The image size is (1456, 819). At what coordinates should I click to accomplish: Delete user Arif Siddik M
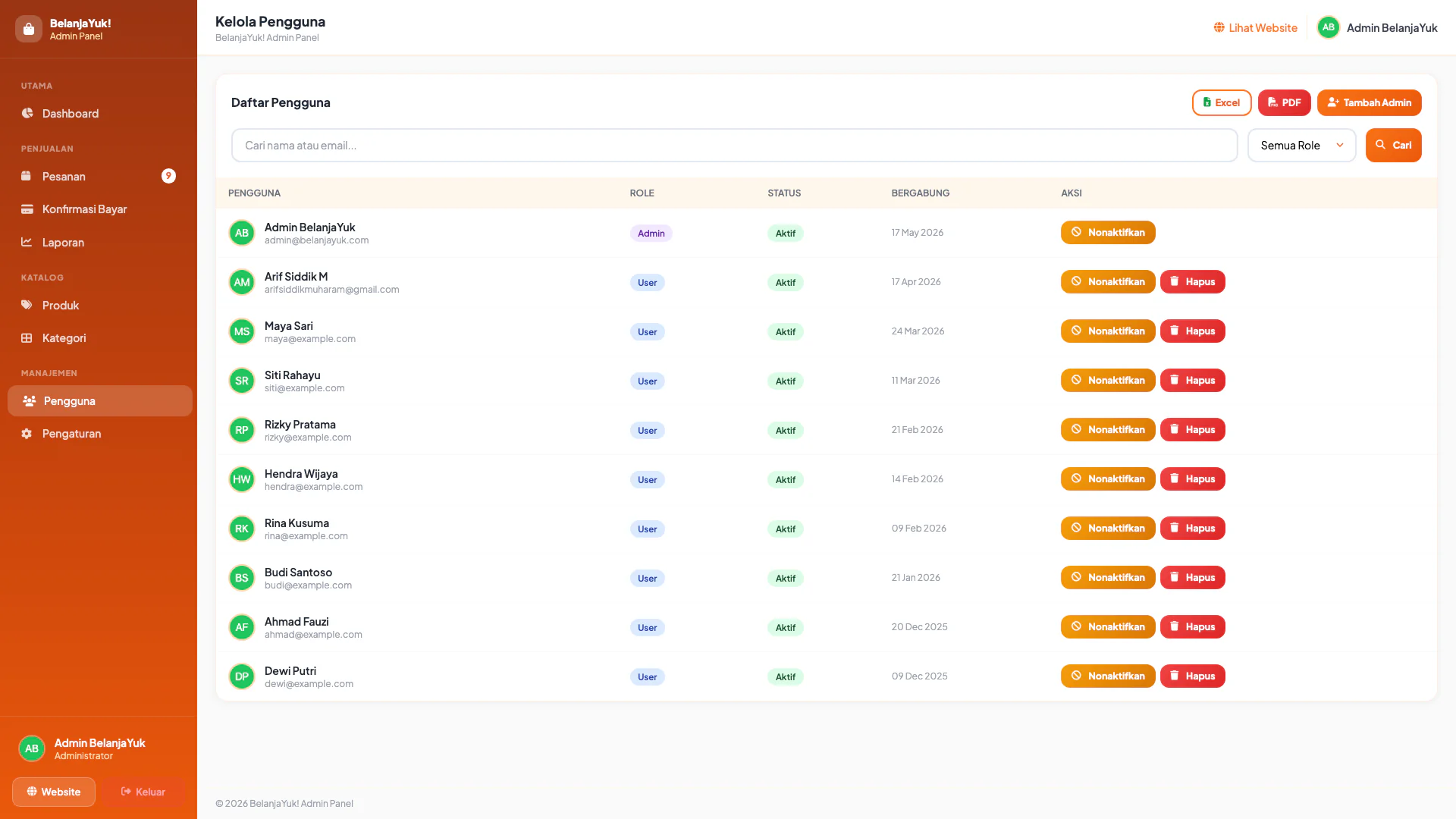pyautogui.click(x=1192, y=282)
